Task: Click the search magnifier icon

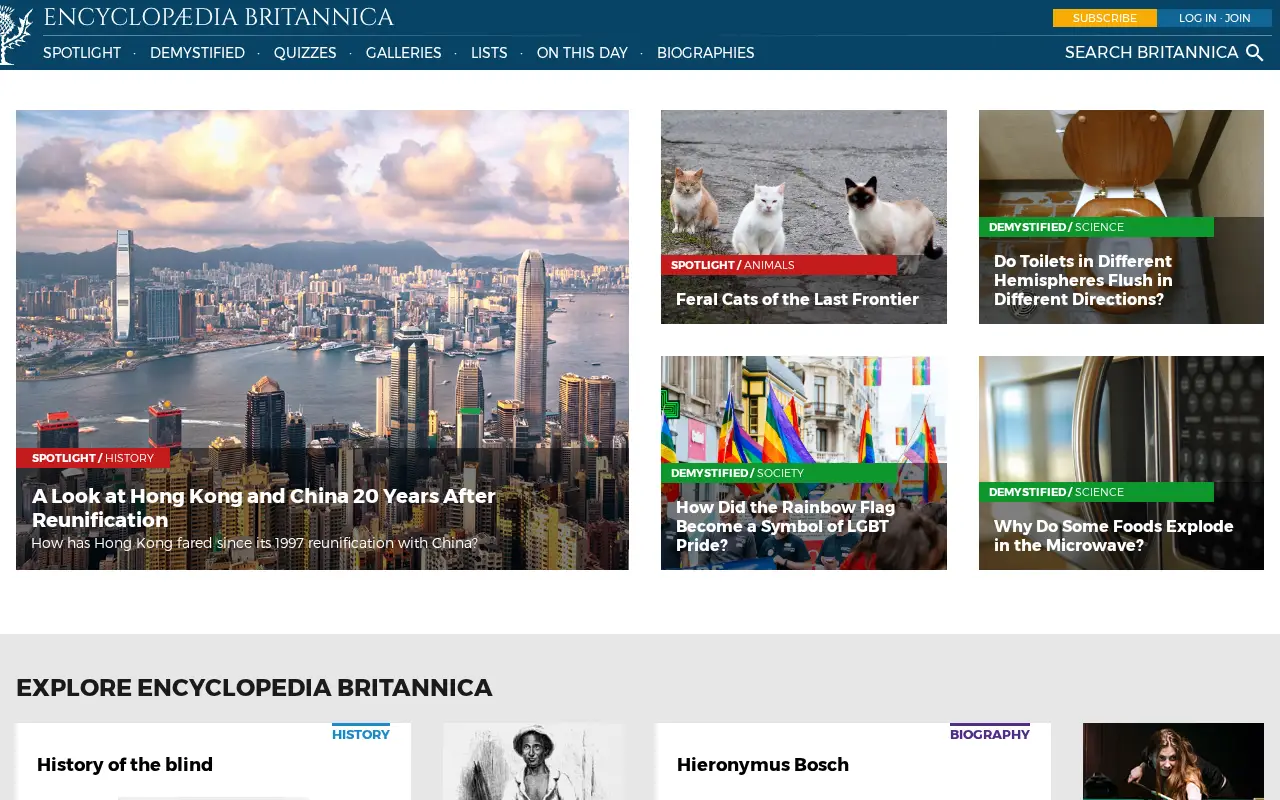Action: [1255, 53]
